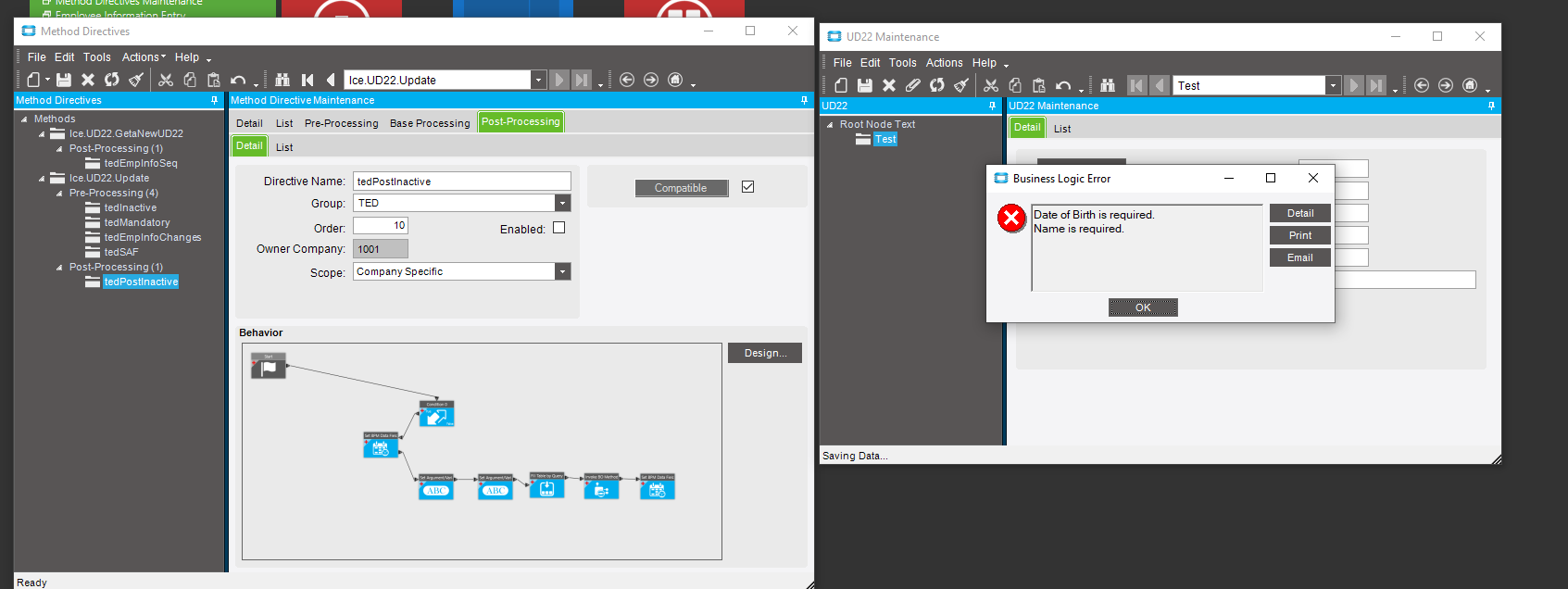This screenshot has height=589, width=1568.
Task: Switch to the Pre-Processing tab
Action: [342, 123]
